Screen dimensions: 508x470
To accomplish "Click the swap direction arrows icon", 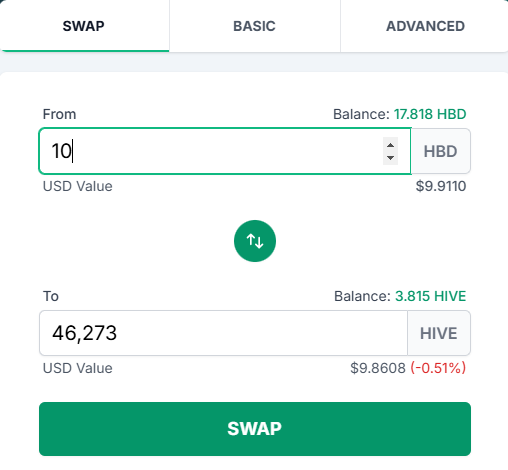I will click(x=255, y=241).
